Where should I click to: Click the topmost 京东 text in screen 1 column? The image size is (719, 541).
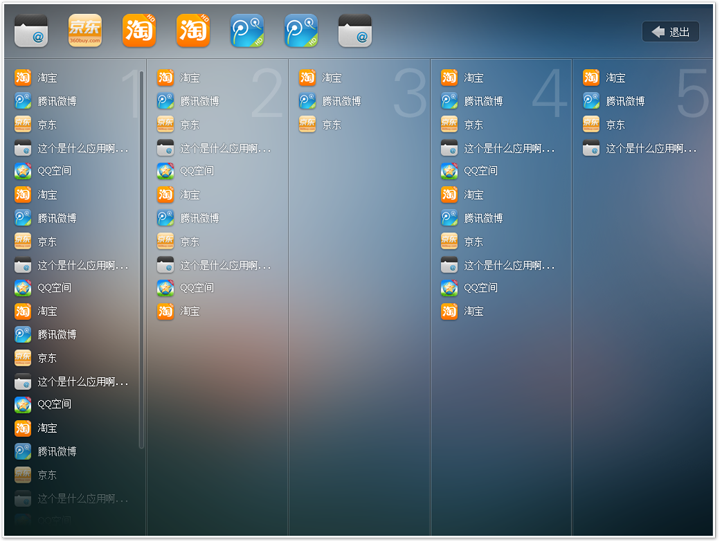tap(47, 125)
